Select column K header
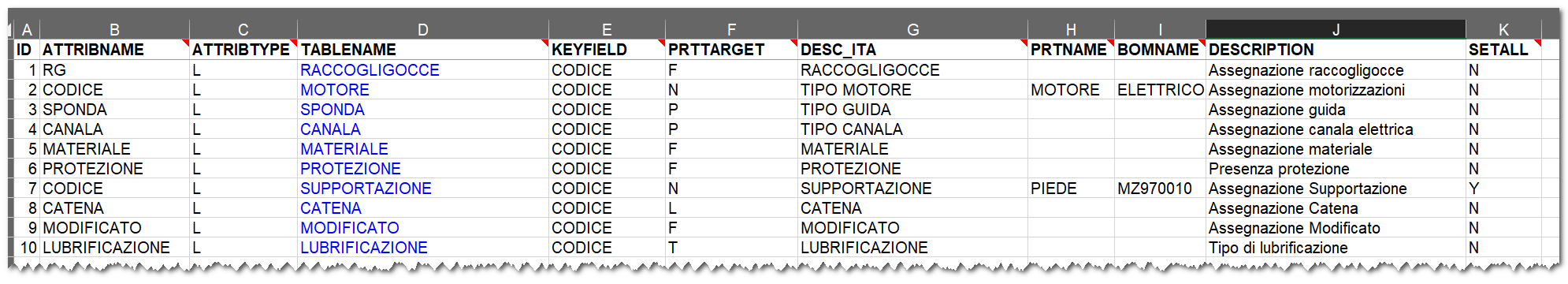 point(1503,30)
